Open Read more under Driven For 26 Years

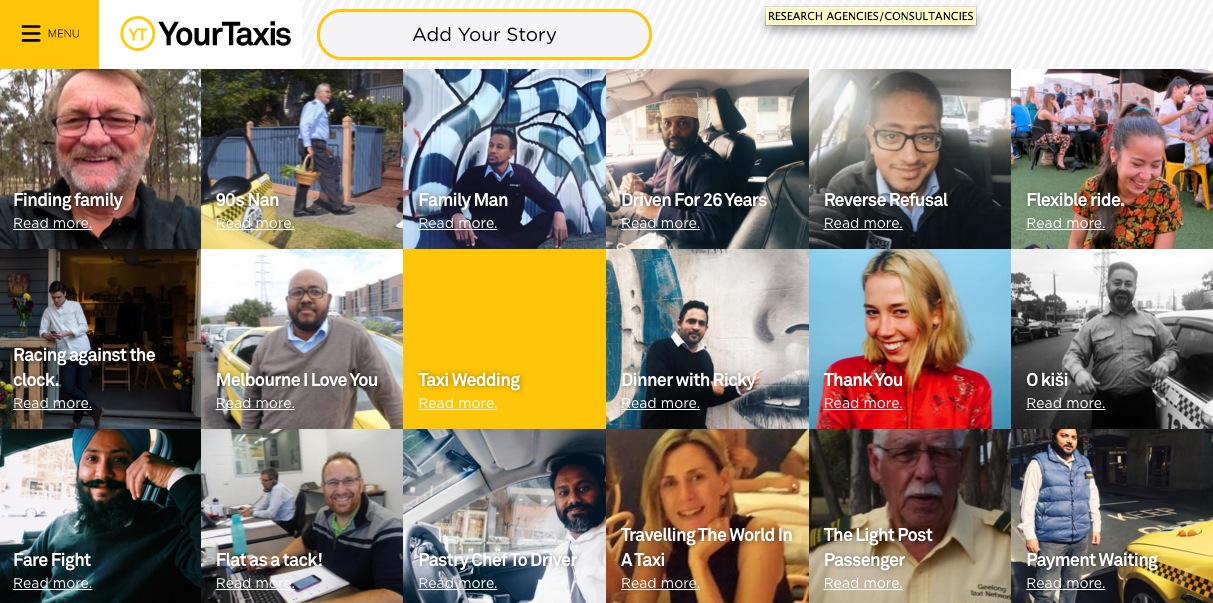point(660,223)
